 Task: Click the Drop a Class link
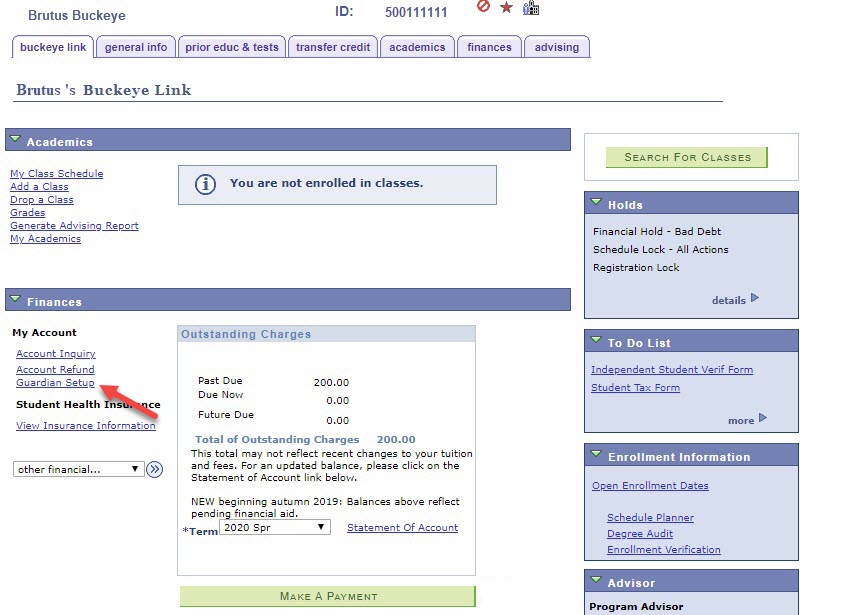(42, 199)
